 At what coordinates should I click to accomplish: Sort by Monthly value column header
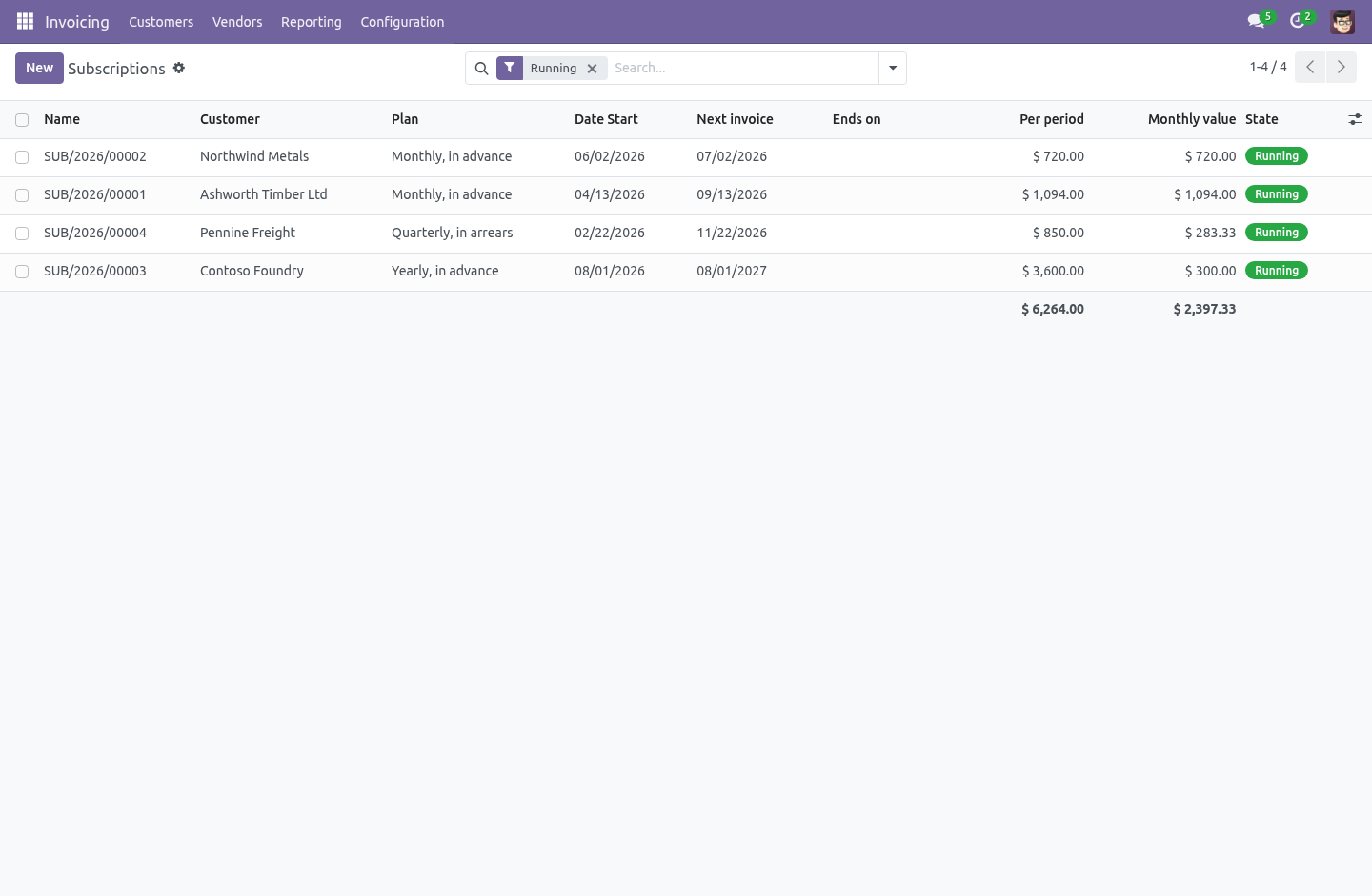click(x=1191, y=119)
